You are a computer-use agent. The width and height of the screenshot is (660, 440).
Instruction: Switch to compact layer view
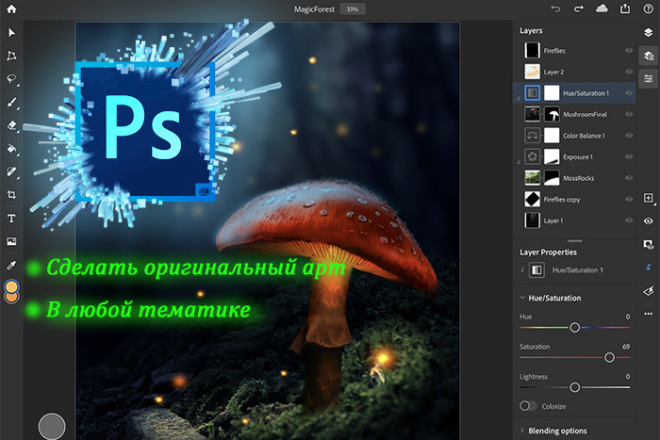[648, 32]
